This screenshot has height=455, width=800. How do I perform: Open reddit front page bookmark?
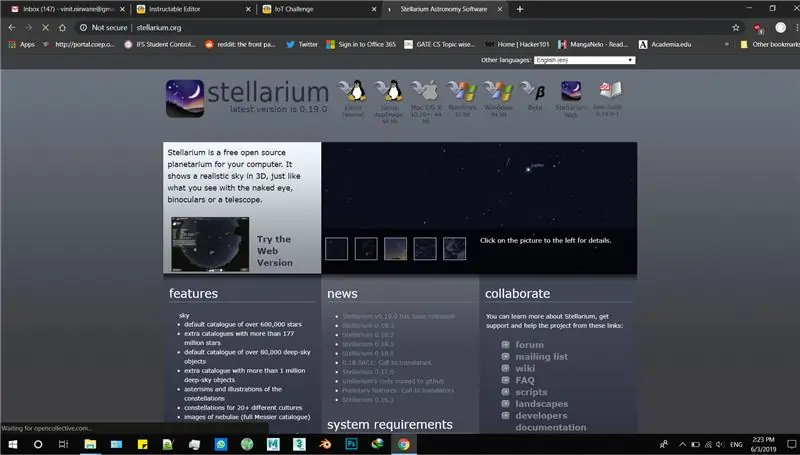pos(240,44)
